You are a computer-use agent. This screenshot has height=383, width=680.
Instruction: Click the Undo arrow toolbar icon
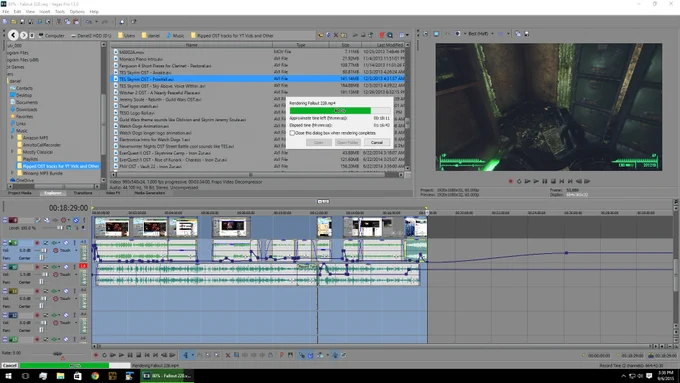coord(89,21)
